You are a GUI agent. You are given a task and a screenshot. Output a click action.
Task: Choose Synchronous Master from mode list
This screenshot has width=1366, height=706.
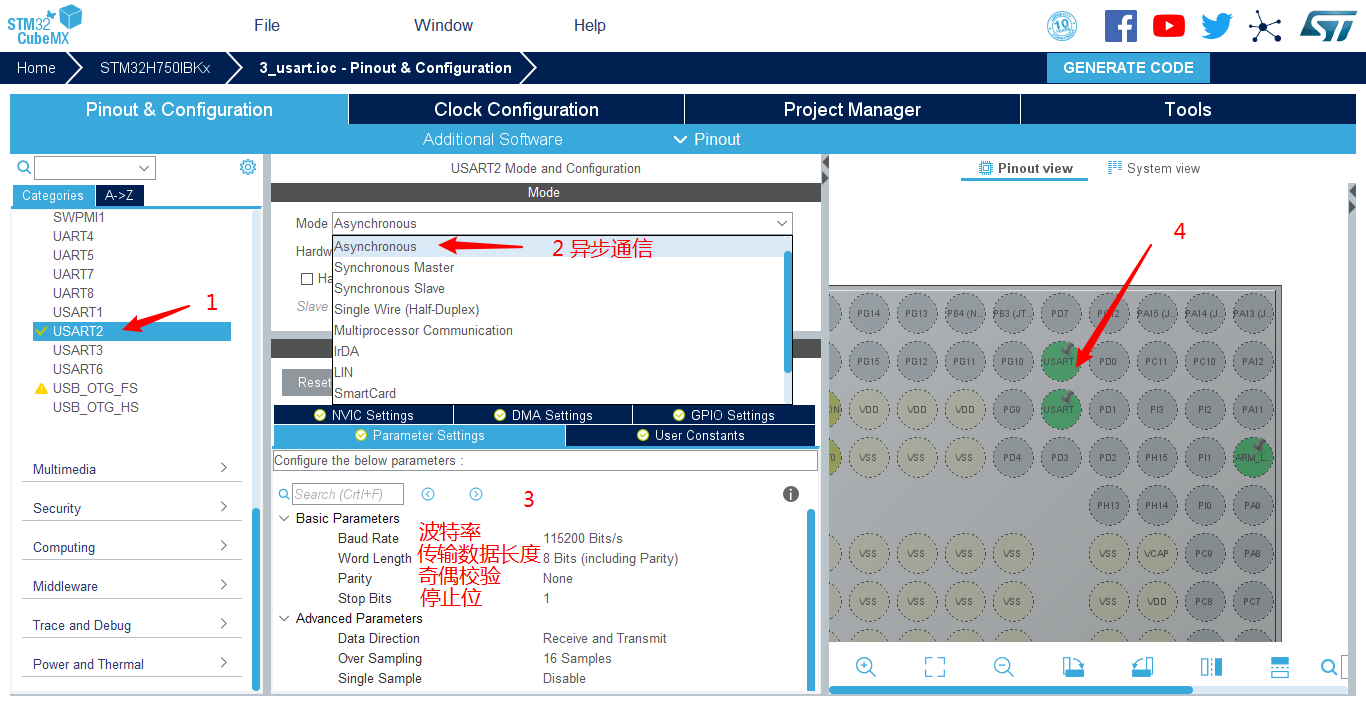pos(394,267)
